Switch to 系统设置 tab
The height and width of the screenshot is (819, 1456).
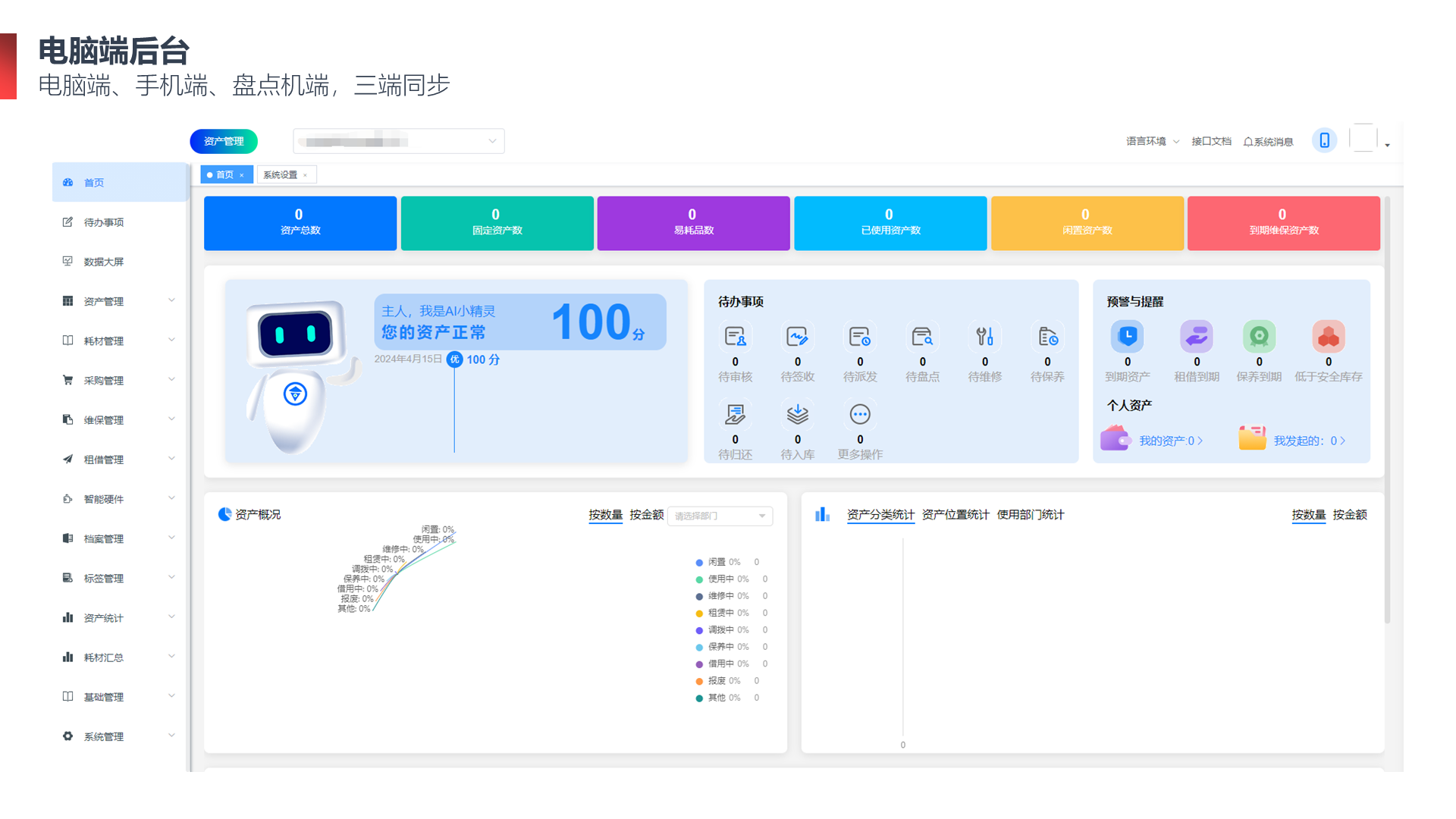coord(281,174)
